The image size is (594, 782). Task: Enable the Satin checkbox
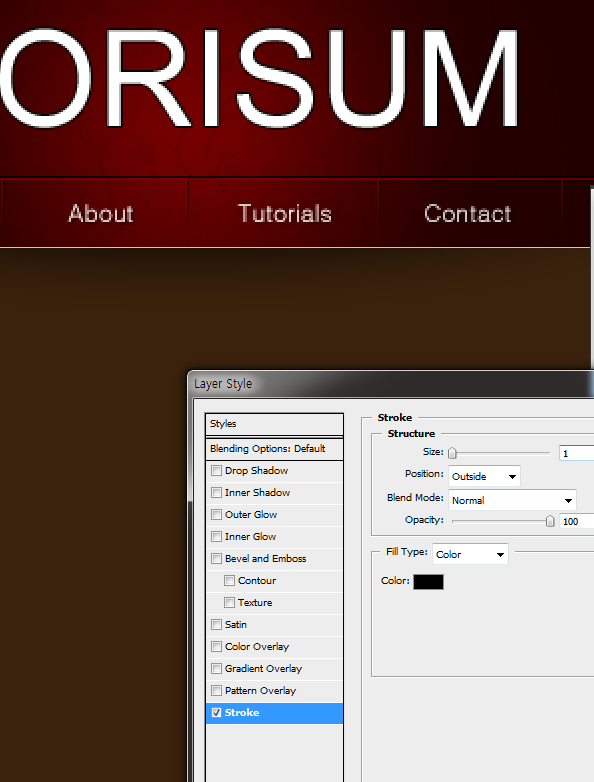216,624
